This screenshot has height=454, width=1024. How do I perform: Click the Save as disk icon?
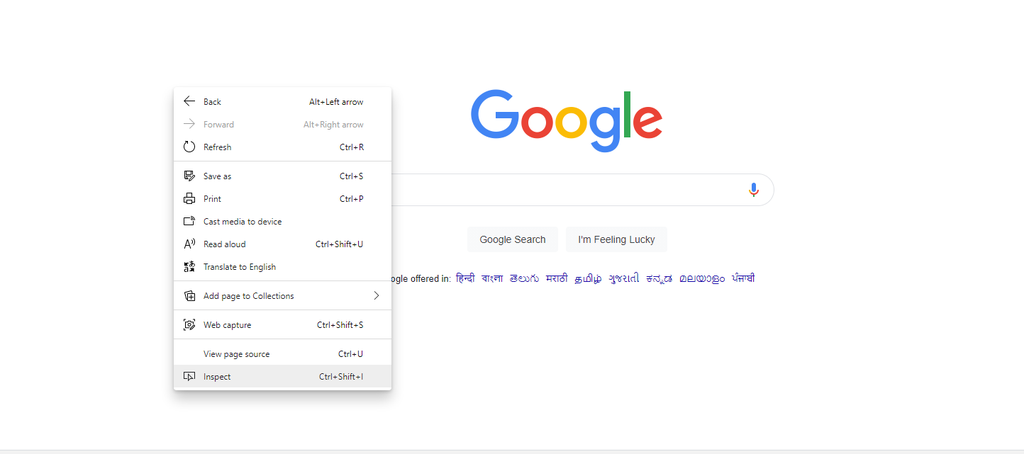(189, 176)
